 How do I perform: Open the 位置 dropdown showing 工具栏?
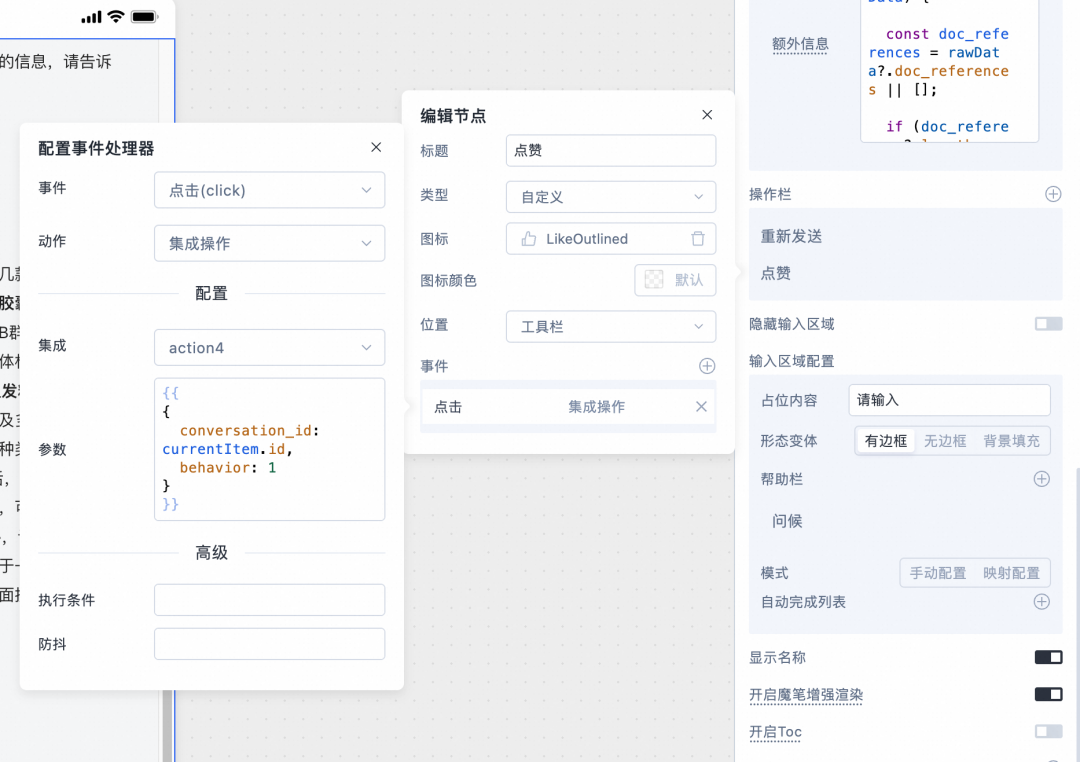click(610, 326)
